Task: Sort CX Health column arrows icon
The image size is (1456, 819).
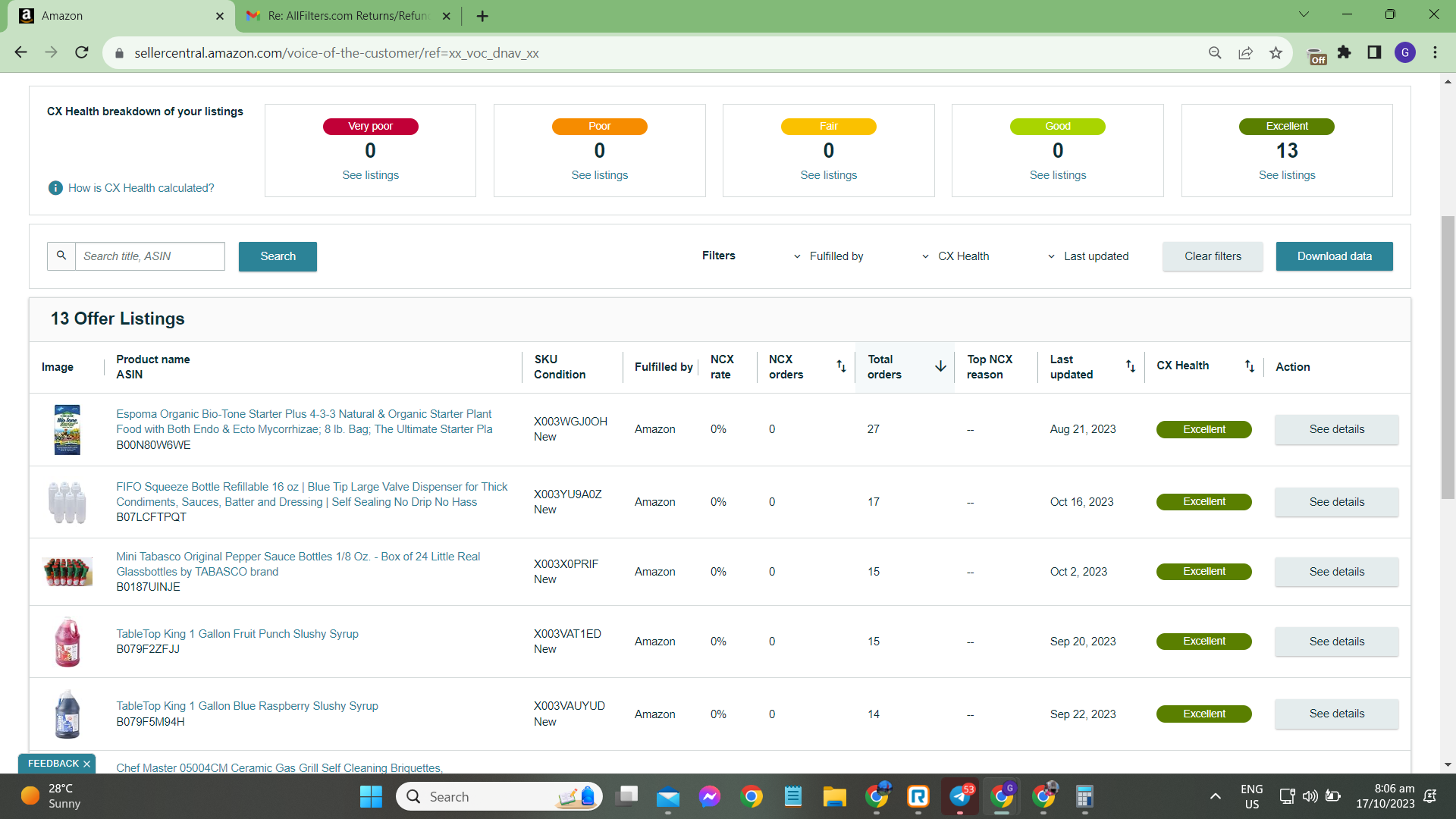Action: coord(1249,366)
